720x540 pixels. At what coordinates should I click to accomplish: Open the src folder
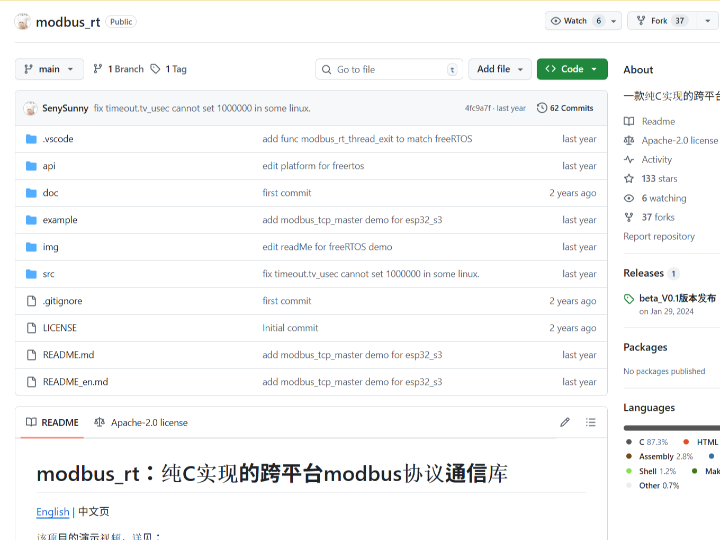click(48, 274)
